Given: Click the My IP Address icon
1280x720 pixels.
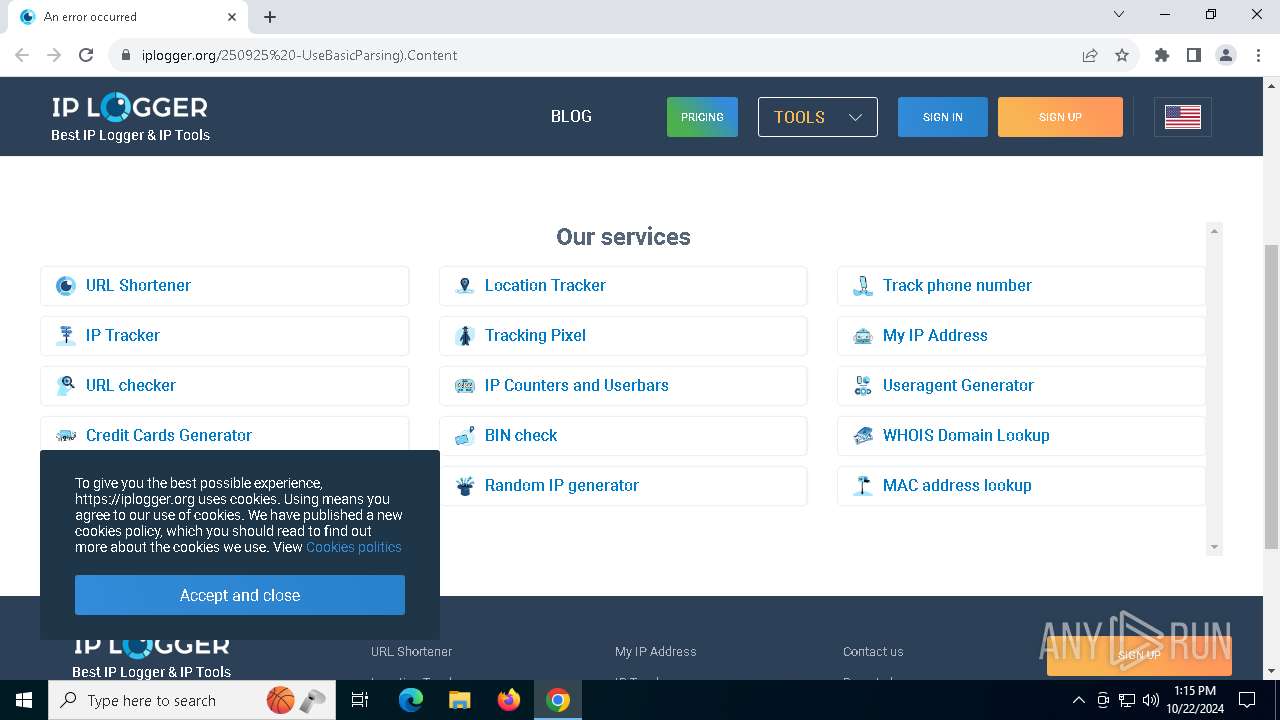Looking at the screenshot, I should 863,336.
